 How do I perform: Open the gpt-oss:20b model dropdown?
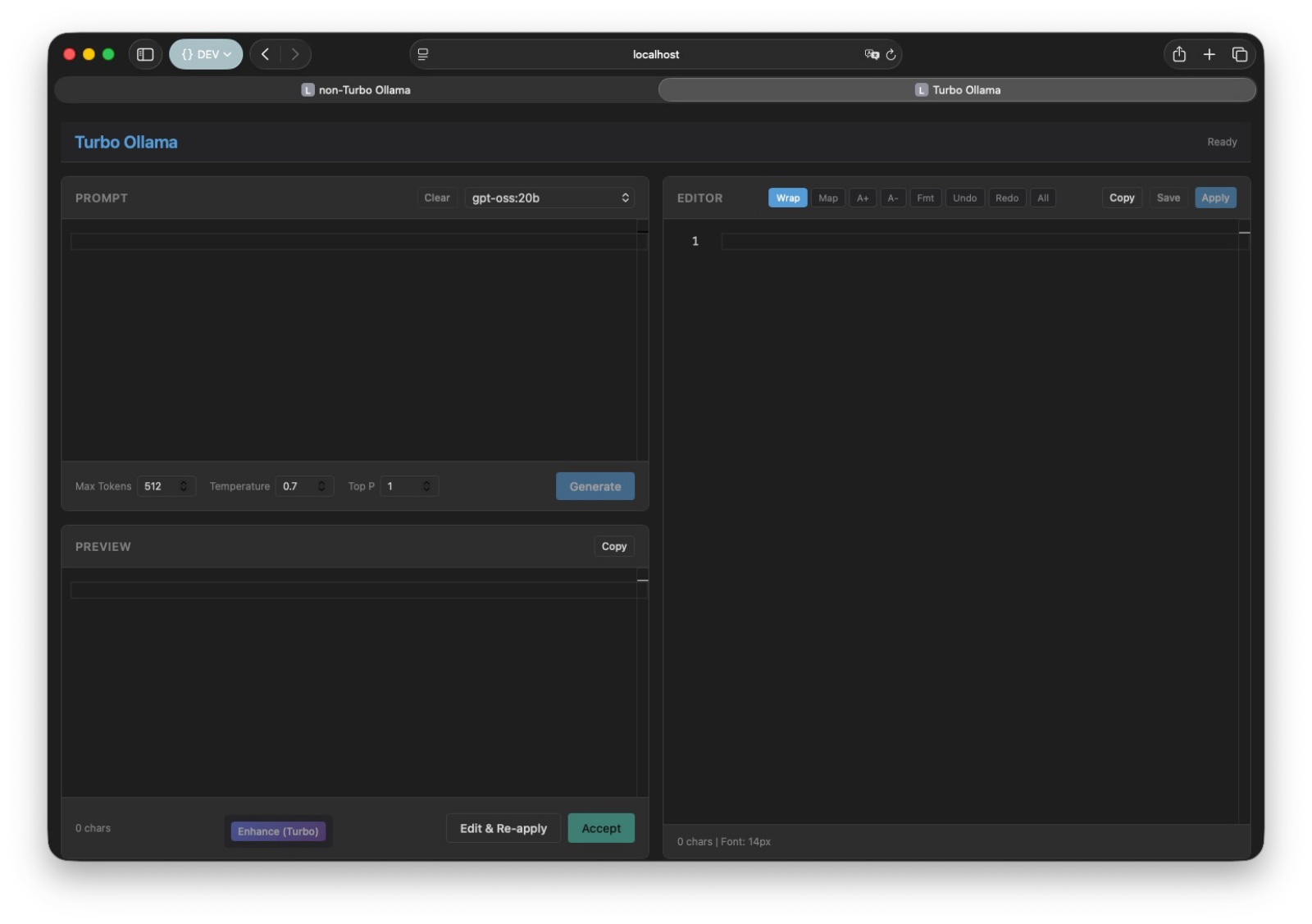coord(549,198)
